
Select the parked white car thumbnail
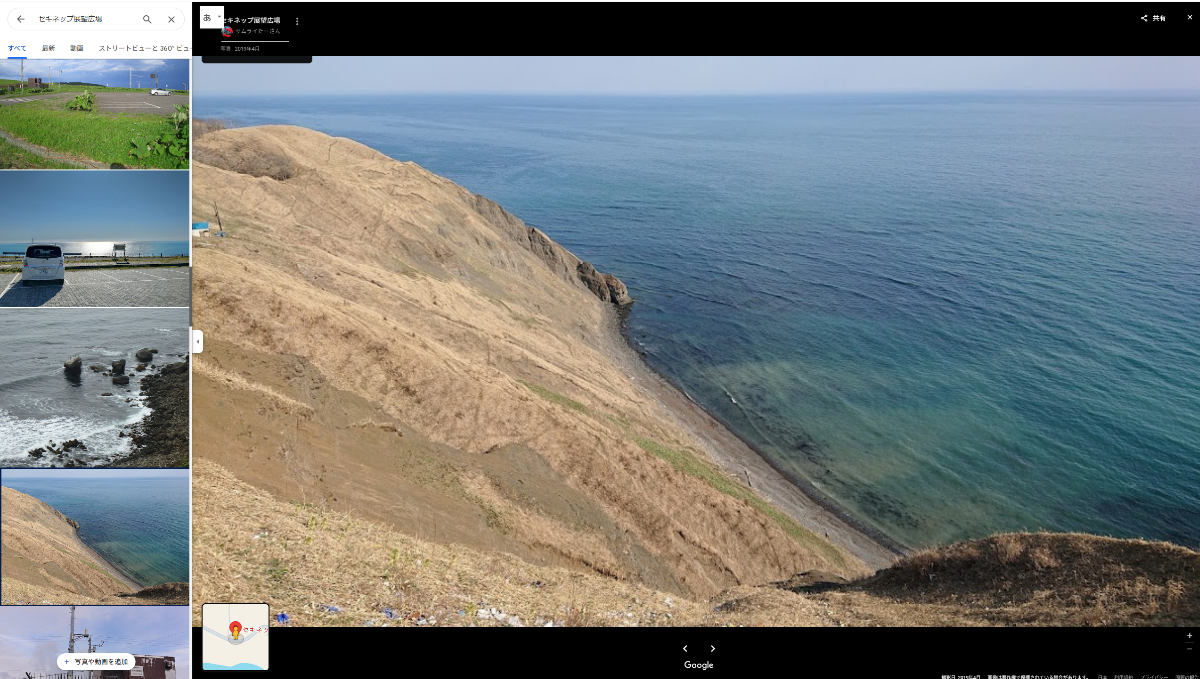tap(94, 238)
